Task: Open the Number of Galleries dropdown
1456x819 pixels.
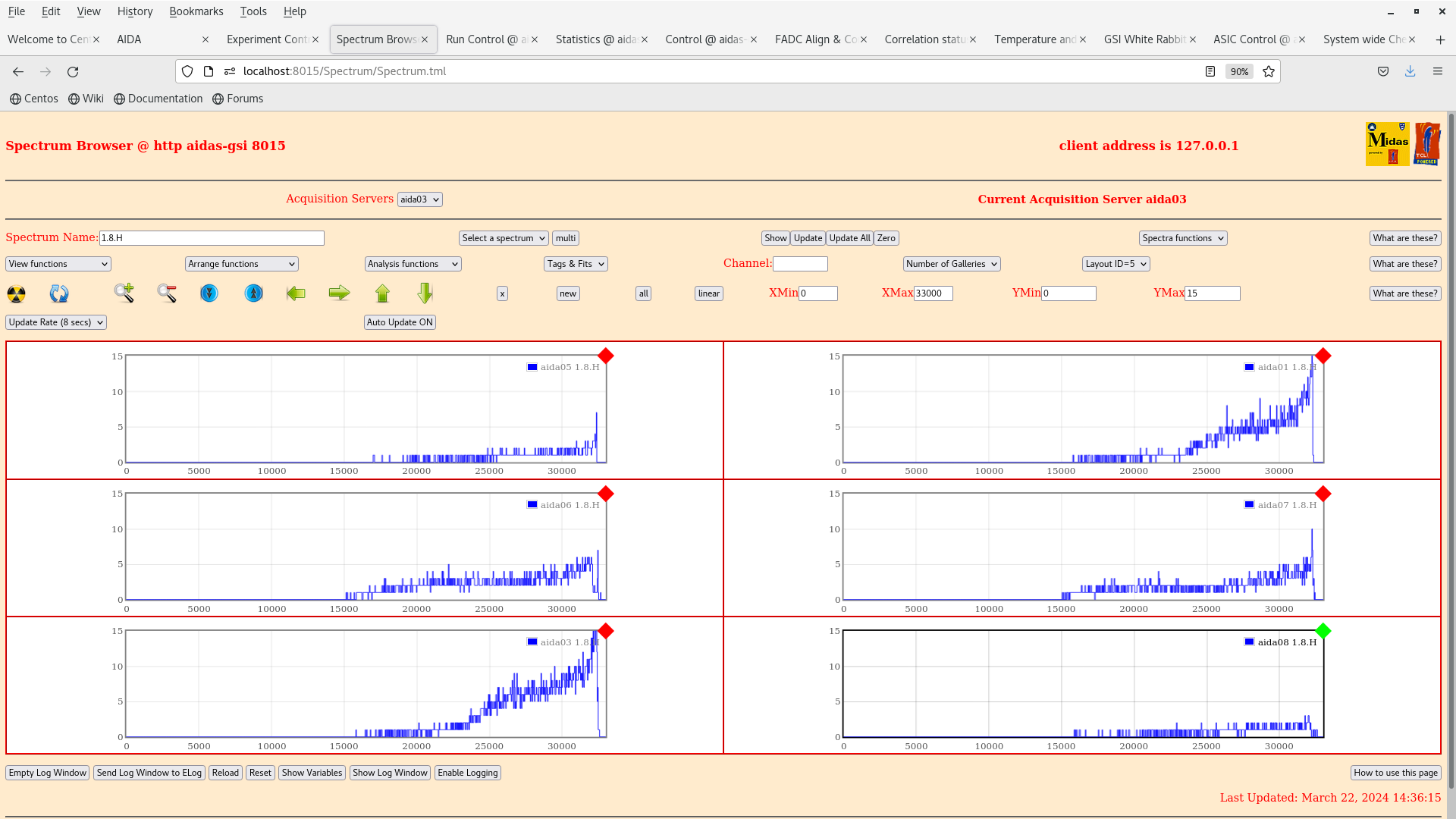Action: pyautogui.click(x=952, y=264)
